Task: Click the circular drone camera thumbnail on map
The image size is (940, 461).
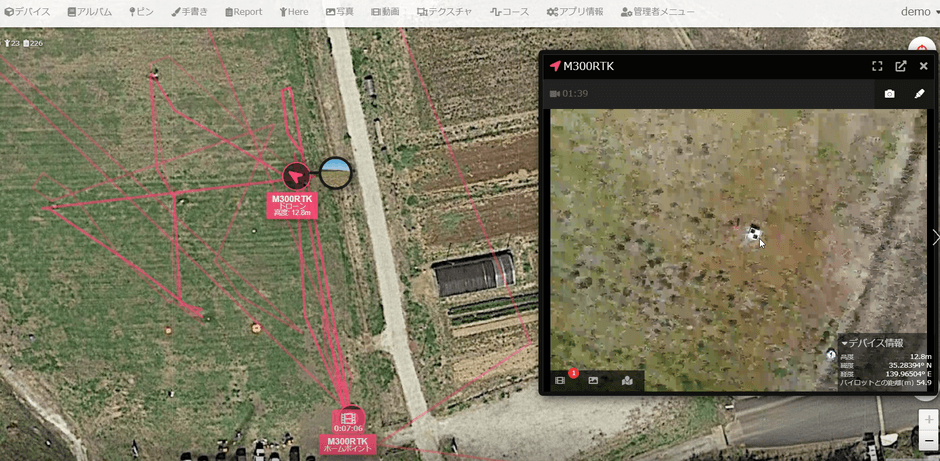Action: click(335, 173)
